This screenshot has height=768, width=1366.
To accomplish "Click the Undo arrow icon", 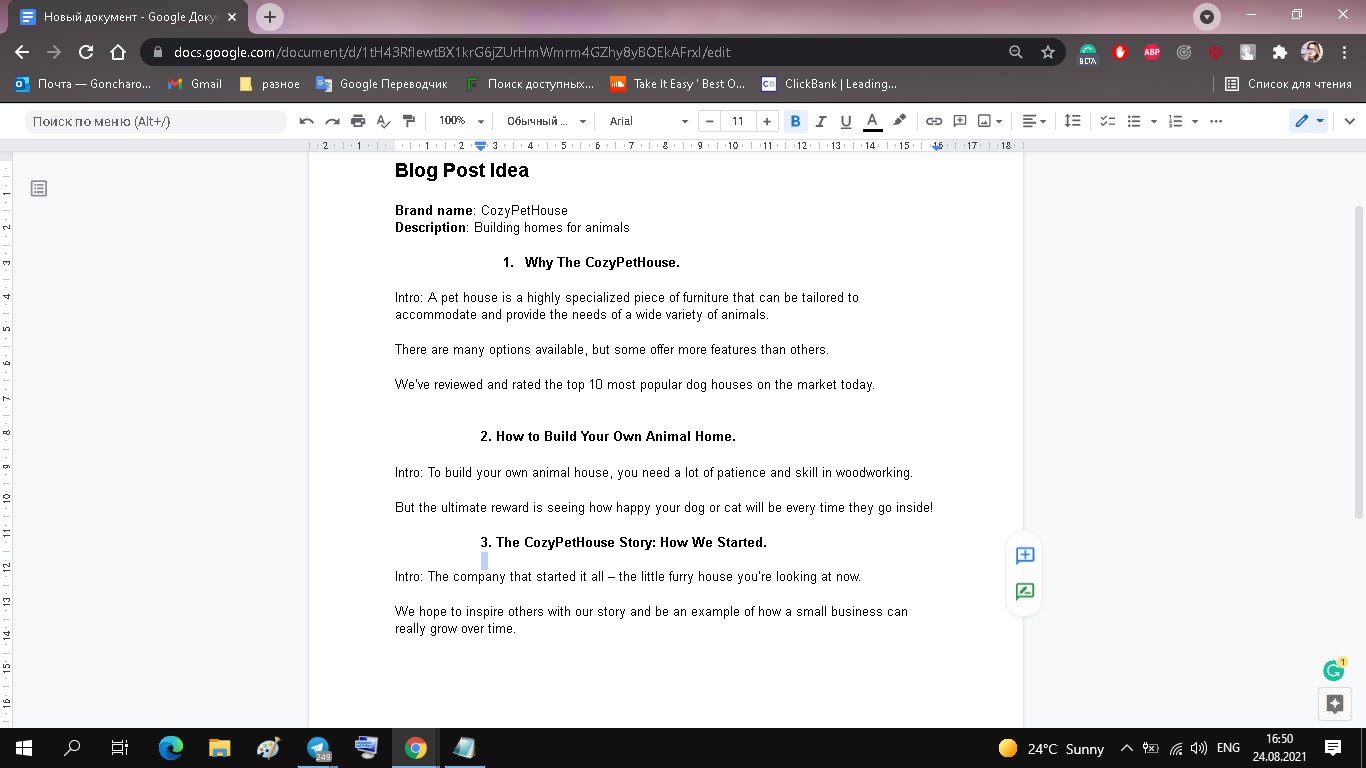I will tap(306, 121).
